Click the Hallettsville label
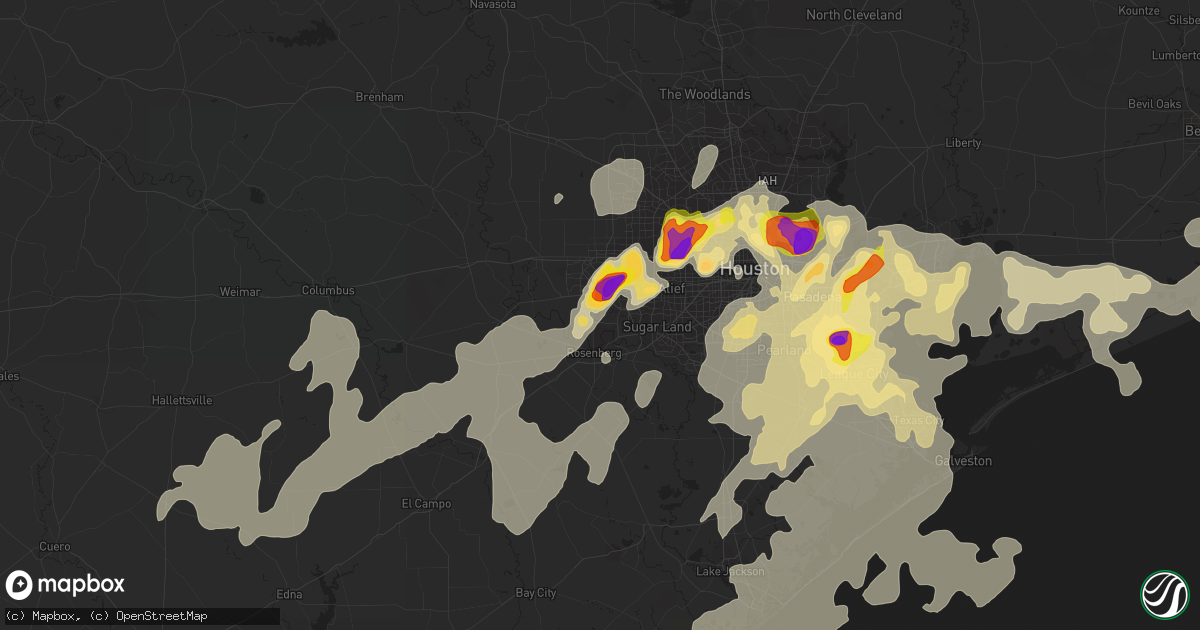The width and height of the screenshot is (1200, 630). click(x=182, y=400)
